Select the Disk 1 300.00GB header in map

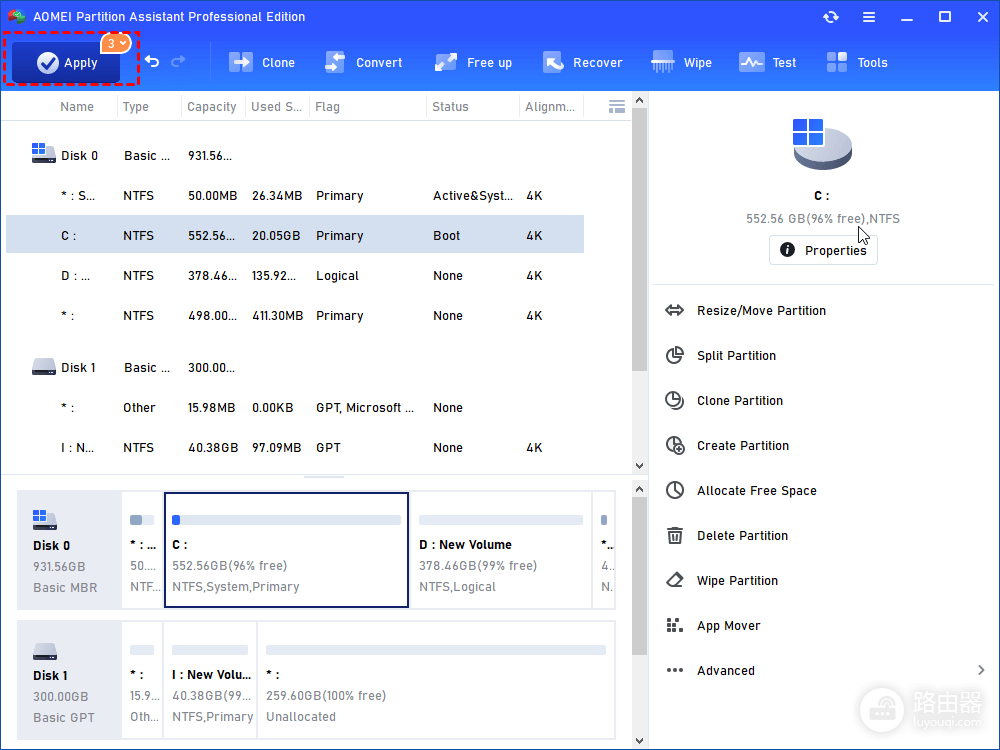tap(69, 680)
